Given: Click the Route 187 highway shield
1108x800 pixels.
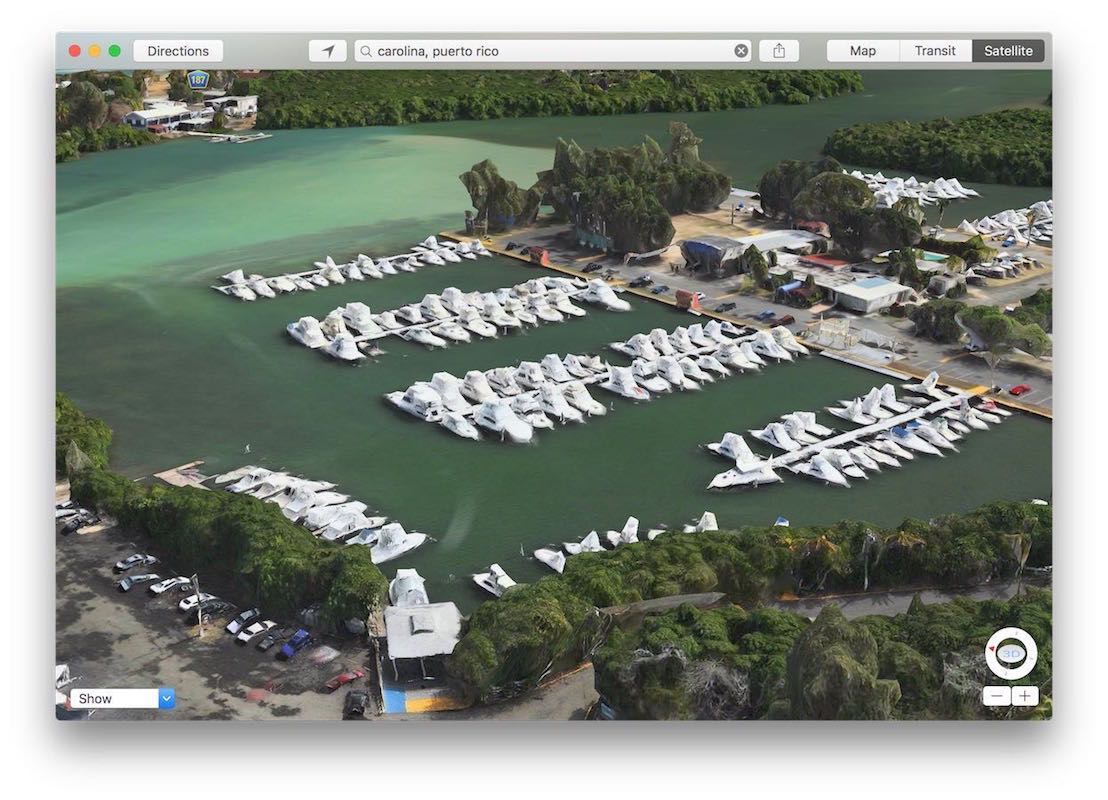Looking at the screenshot, I should [198, 79].
